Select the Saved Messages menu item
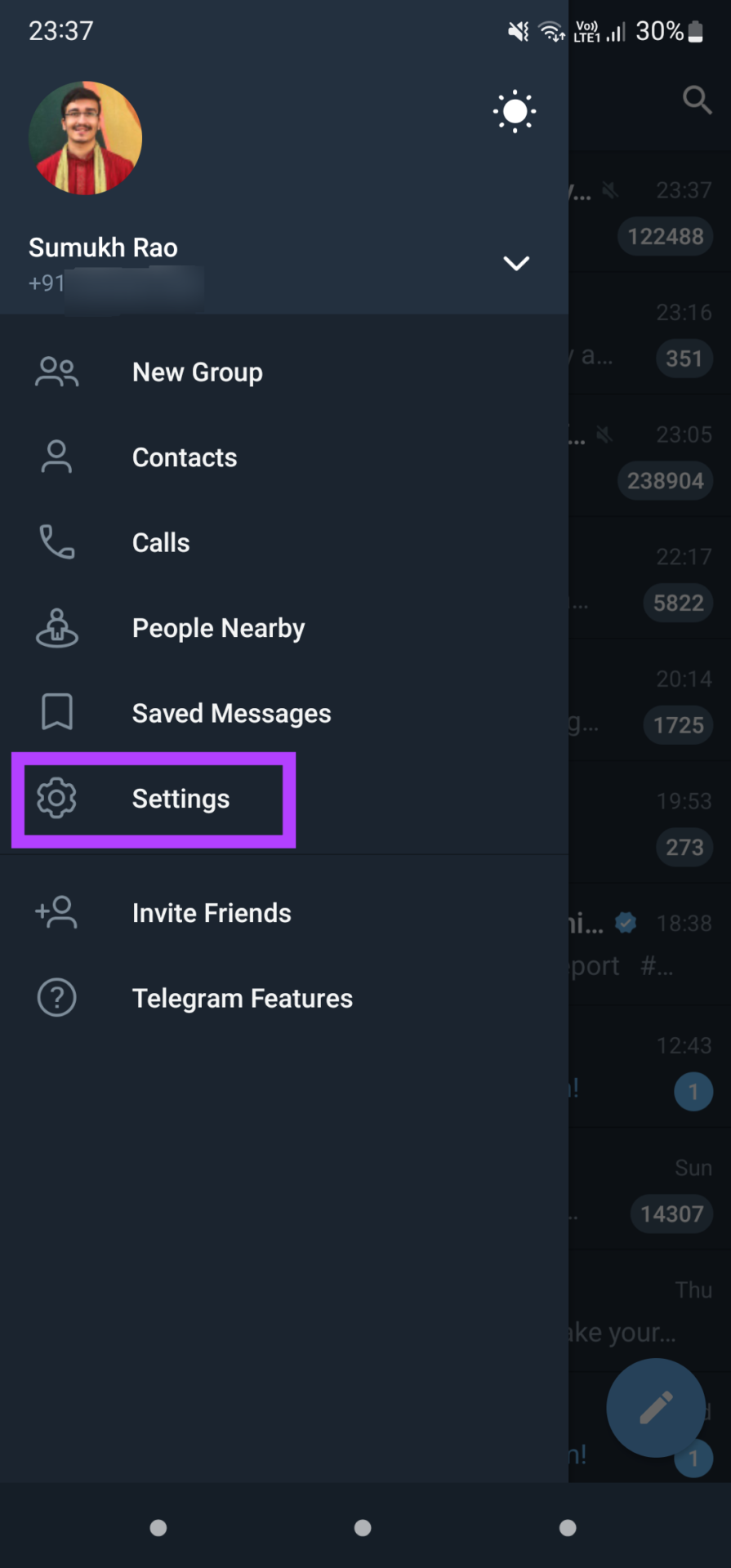 [231, 713]
